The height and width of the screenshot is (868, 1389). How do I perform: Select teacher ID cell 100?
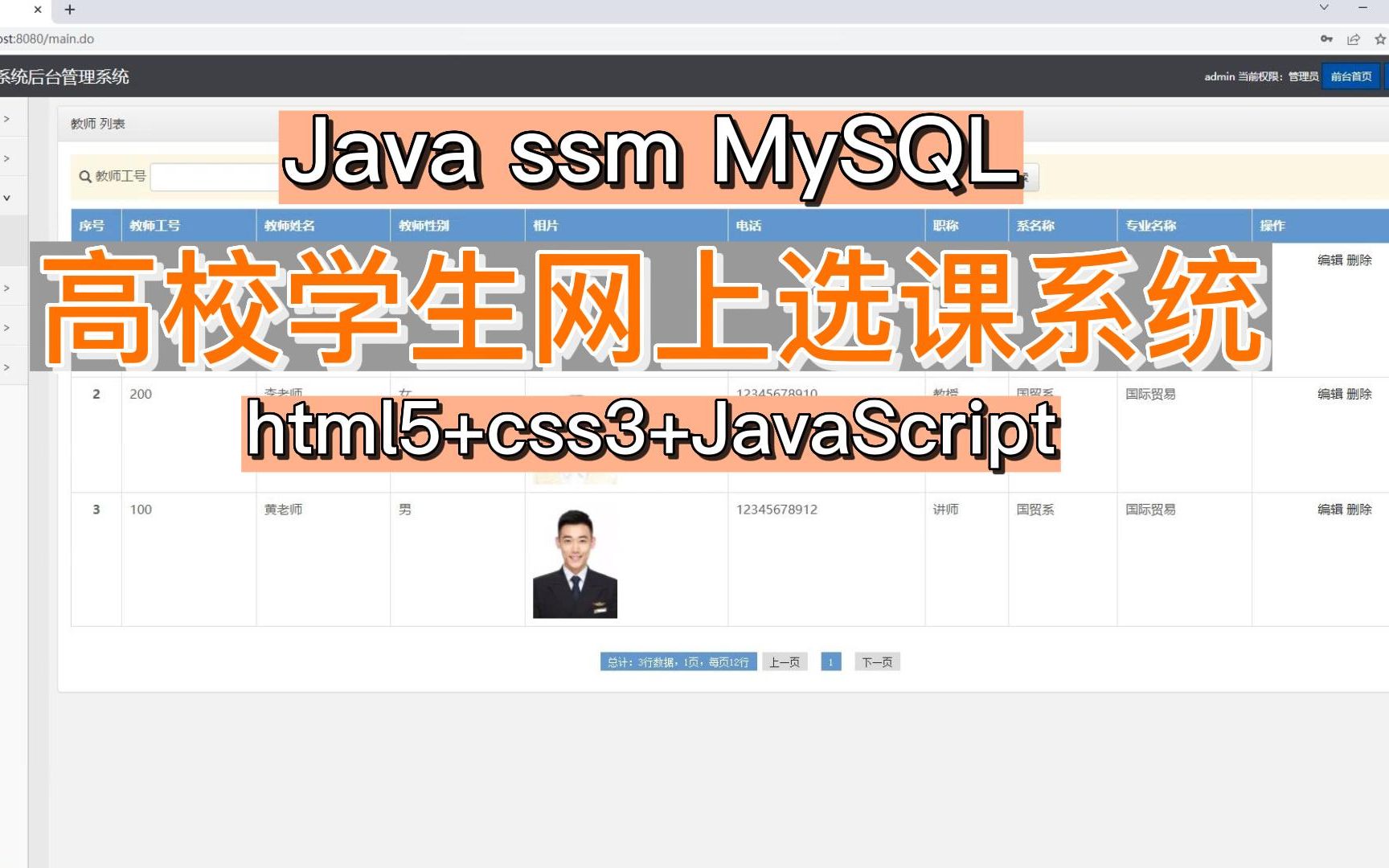point(141,510)
